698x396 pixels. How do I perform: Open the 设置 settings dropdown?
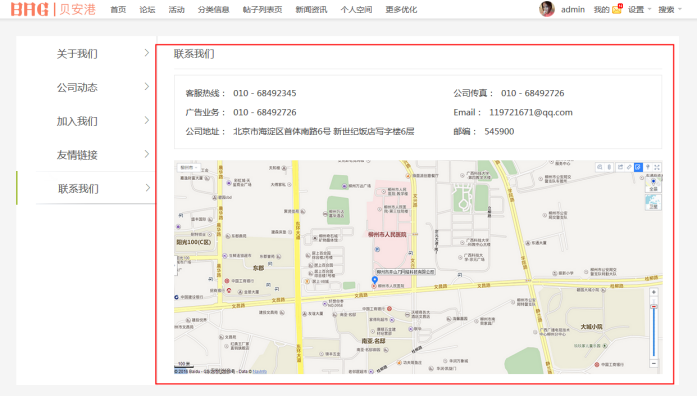[639, 9]
